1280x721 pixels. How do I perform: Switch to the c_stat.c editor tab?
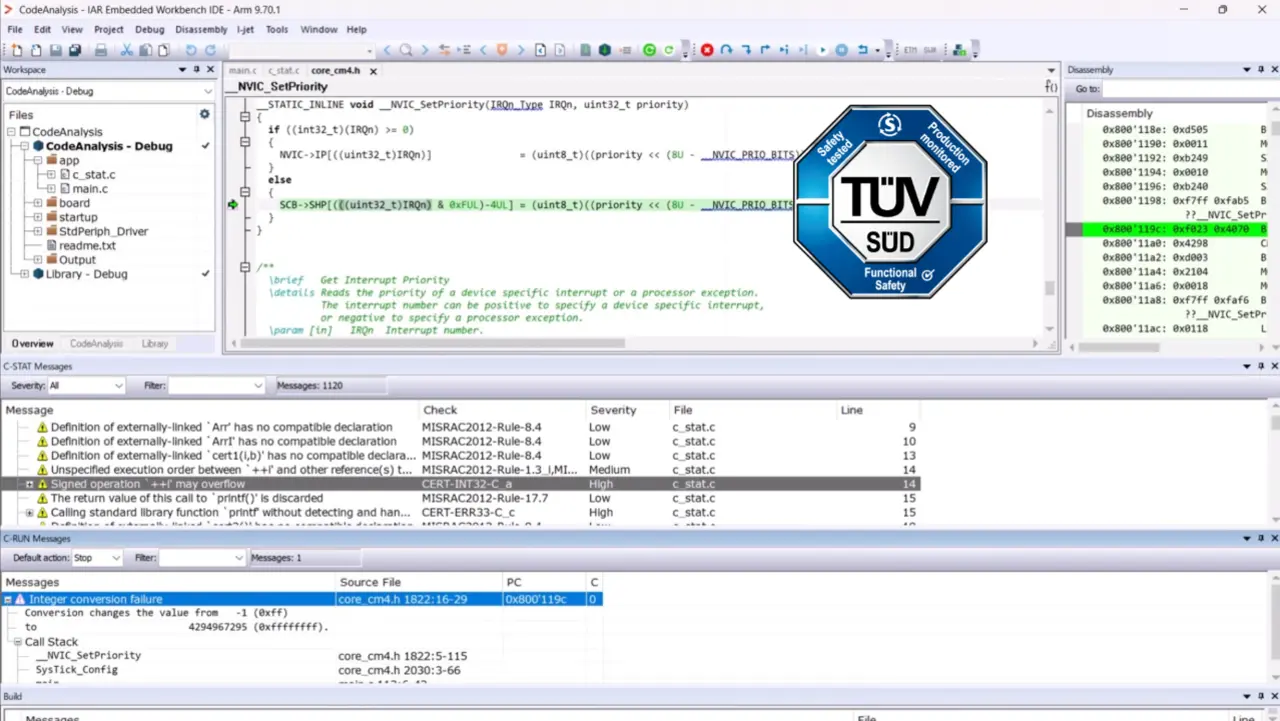pyautogui.click(x=283, y=71)
